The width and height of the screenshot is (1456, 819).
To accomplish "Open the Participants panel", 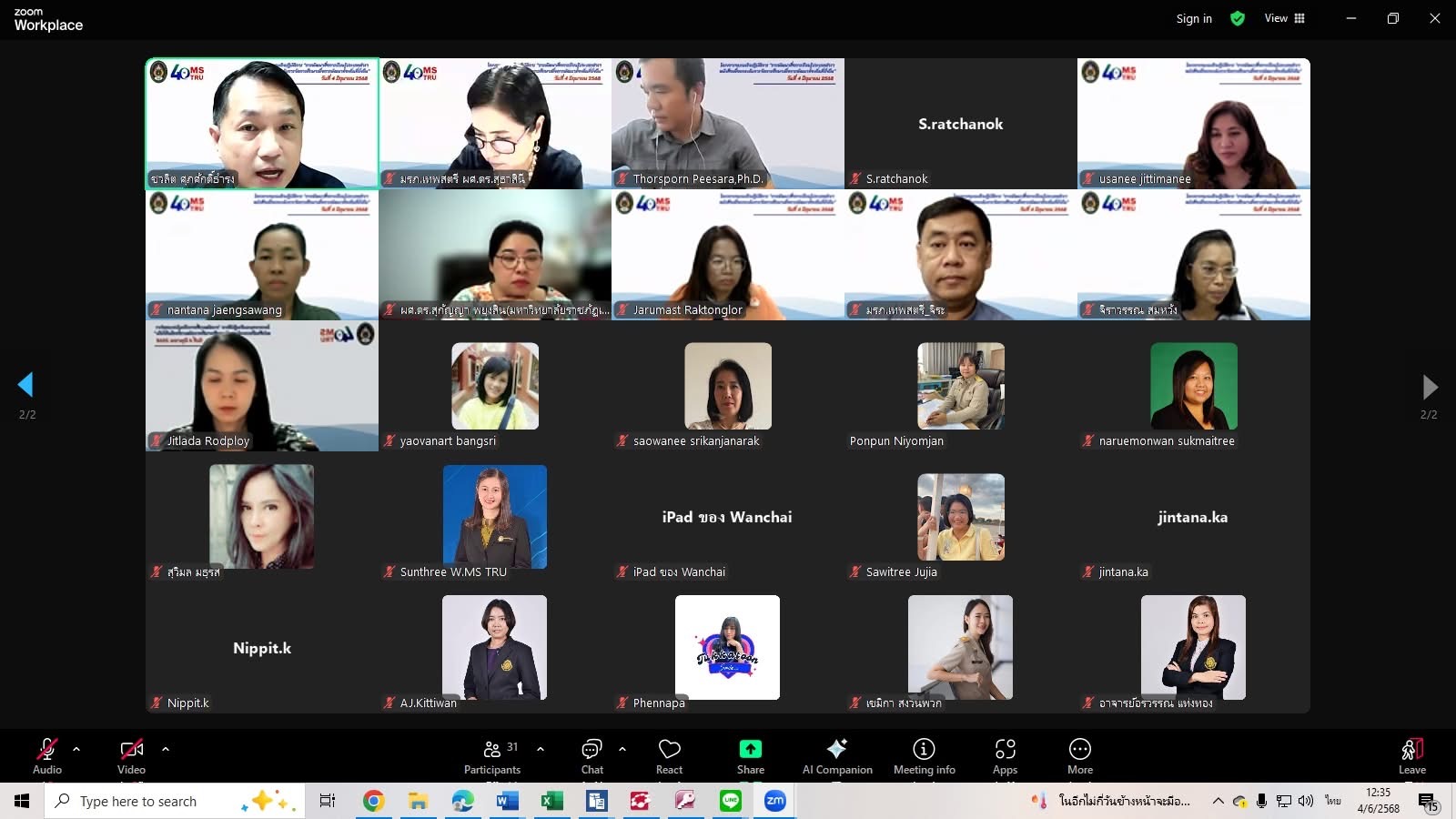I will click(x=492, y=755).
